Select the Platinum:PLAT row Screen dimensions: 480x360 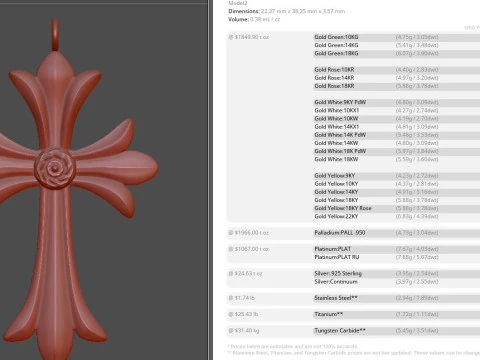pos(397,249)
